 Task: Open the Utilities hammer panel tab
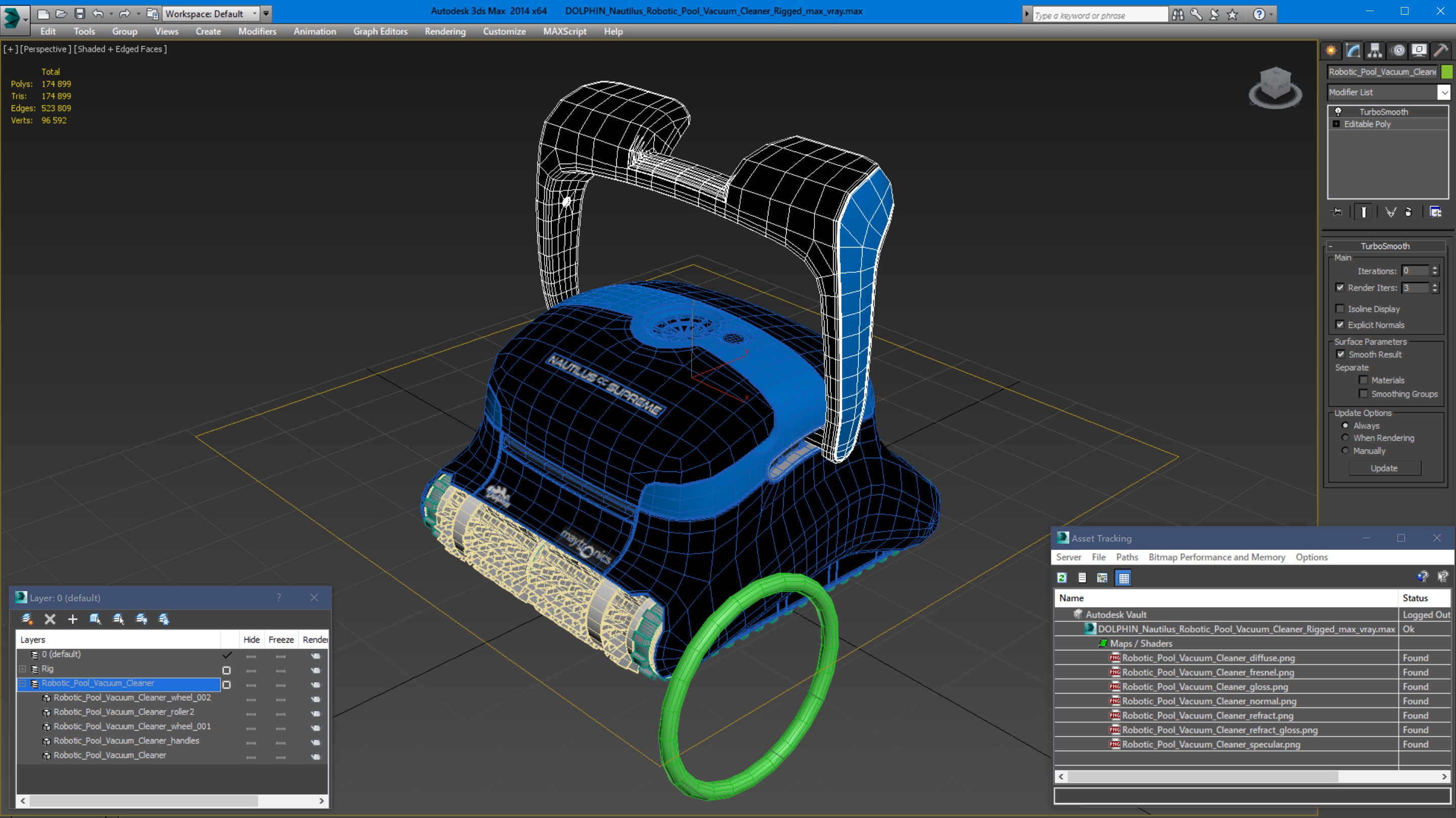pos(1441,51)
